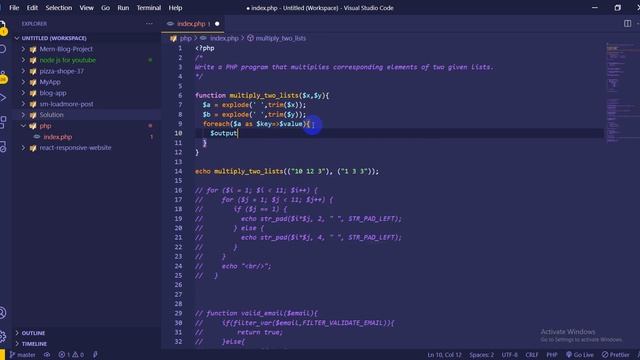The width and height of the screenshot is (640, 360).
Task: Click the Solution folder icon
Action: point(33,115)
